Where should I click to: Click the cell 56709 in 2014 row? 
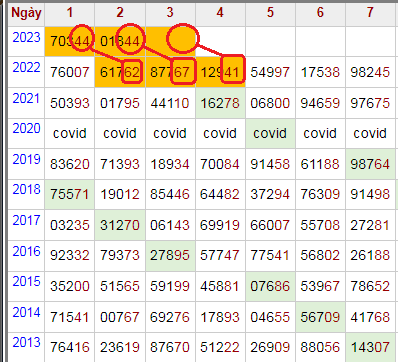tap(320, 317)
